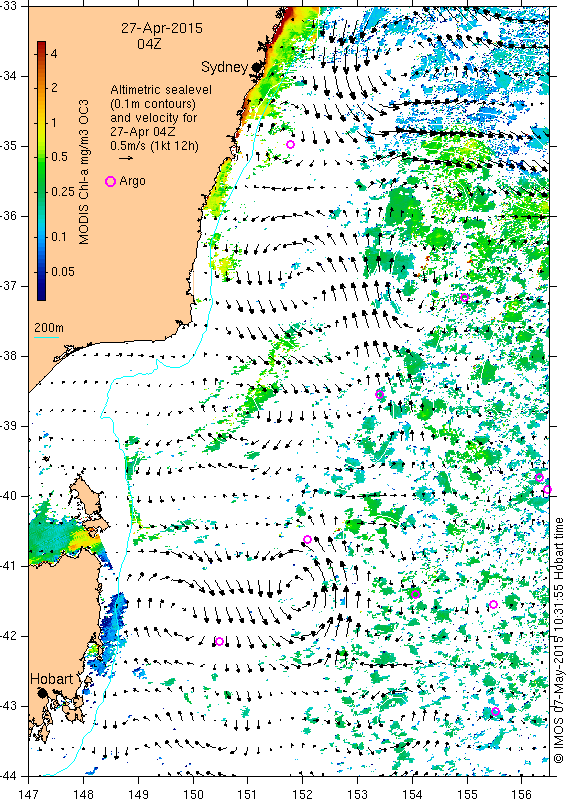Screen dimensions: 570x800
Task: Click the green section of colorbar at 0.25
Action: pyautogui.click(x=41, y=192)
